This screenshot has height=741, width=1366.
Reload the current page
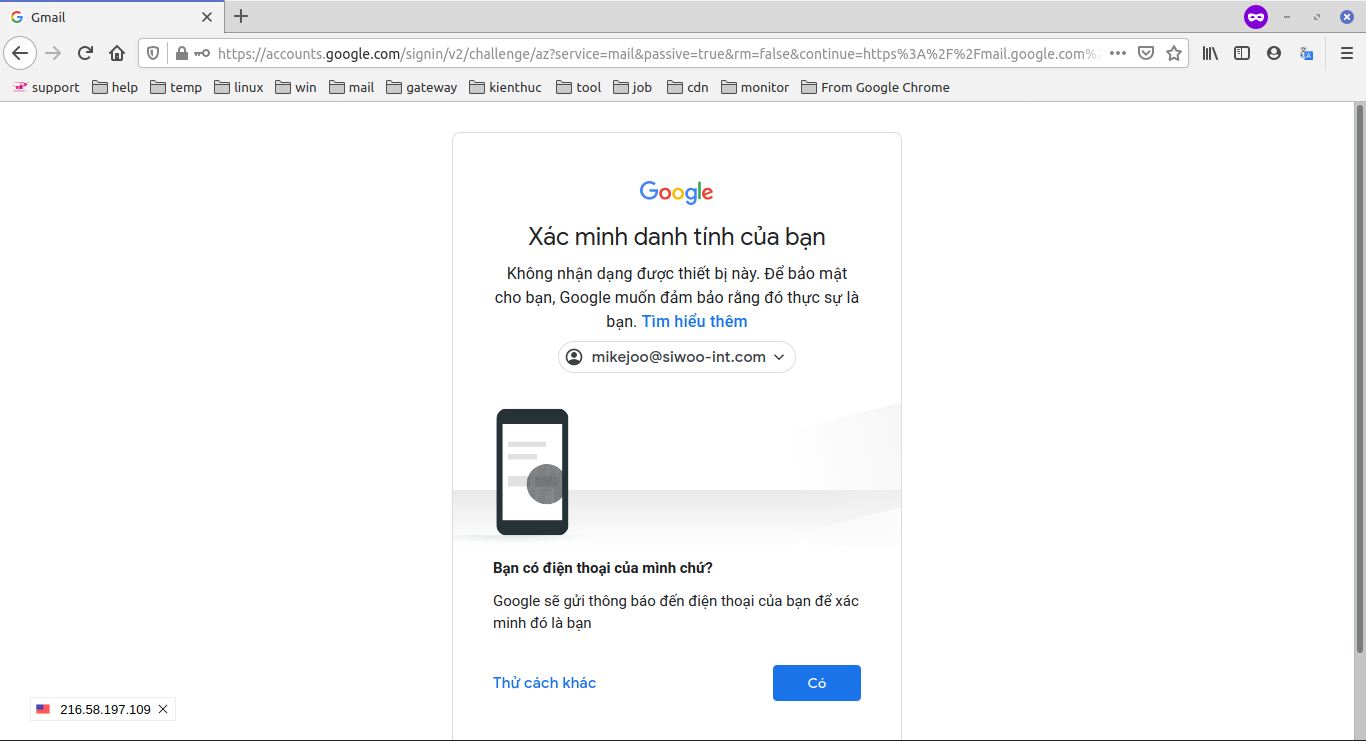(85, 53)
